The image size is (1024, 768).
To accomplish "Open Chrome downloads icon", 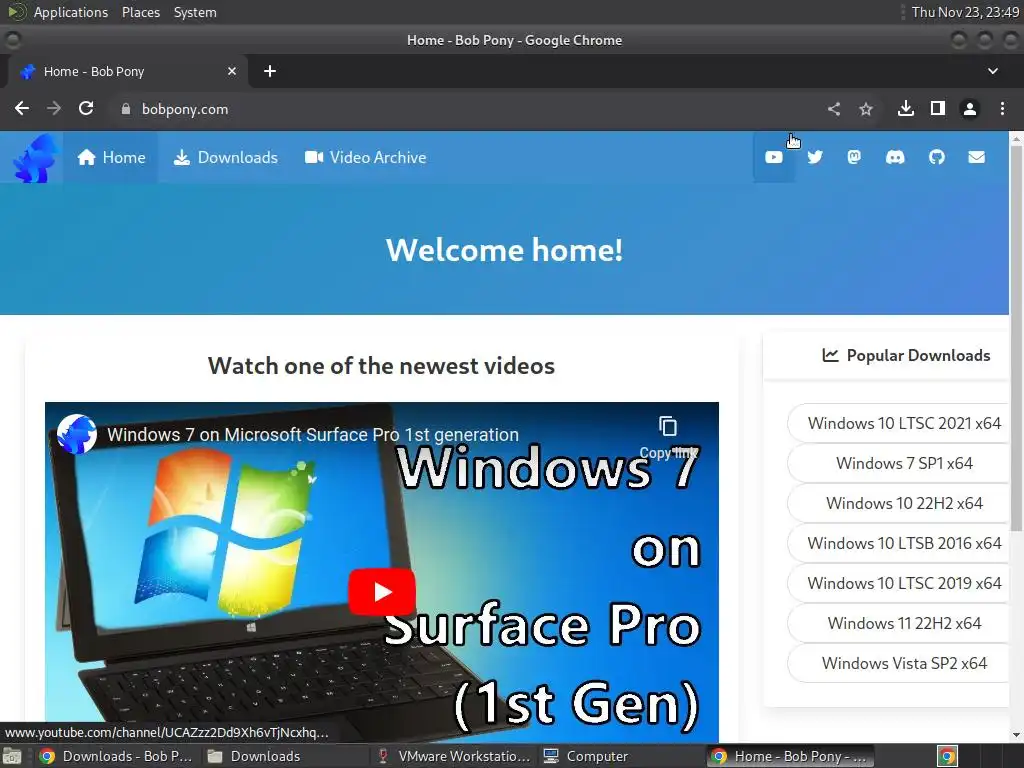I will click(906, 108).
